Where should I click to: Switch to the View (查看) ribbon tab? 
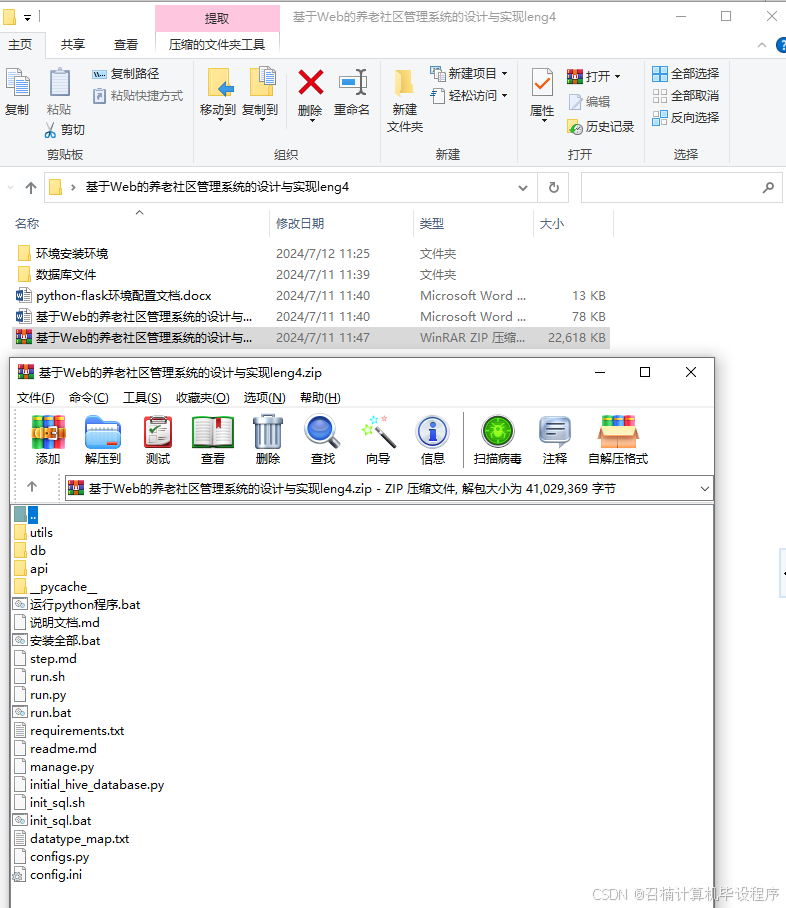(126, 45)
